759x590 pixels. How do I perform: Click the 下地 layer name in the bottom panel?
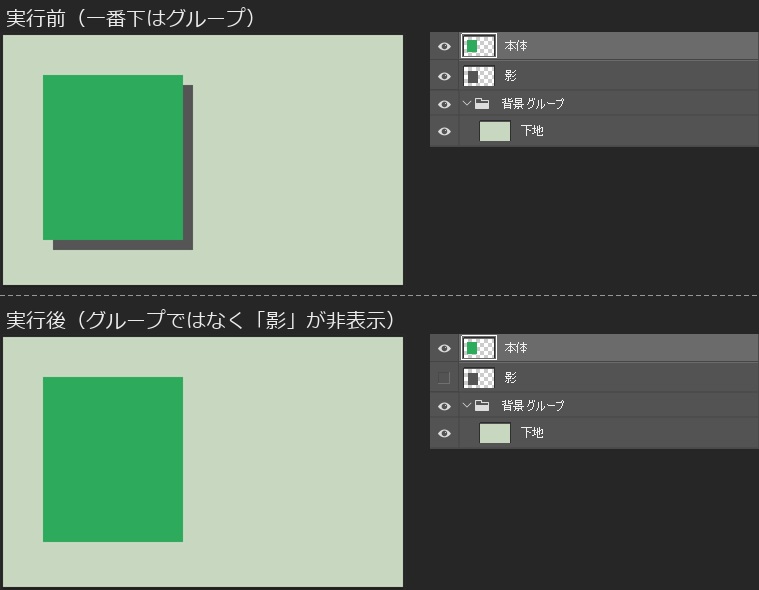[x=532, y=433]
